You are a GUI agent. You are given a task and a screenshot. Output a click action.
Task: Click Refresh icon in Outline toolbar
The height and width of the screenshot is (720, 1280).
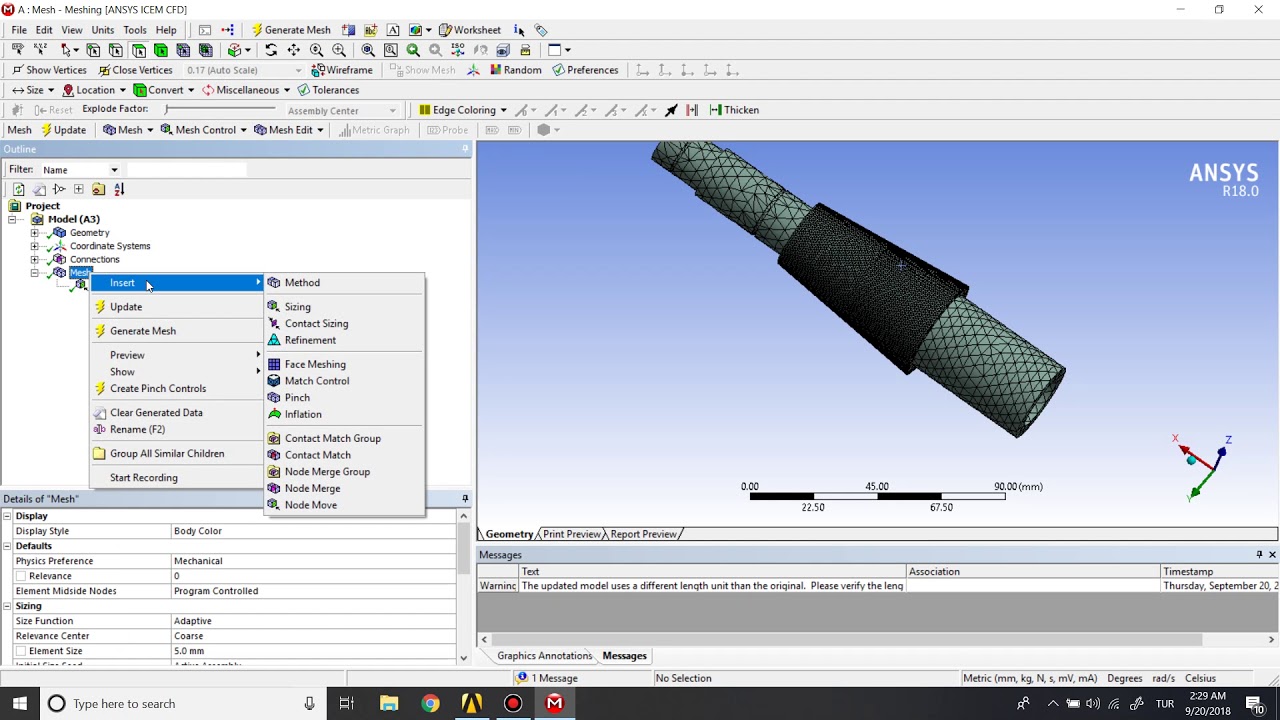click(18, 189)
